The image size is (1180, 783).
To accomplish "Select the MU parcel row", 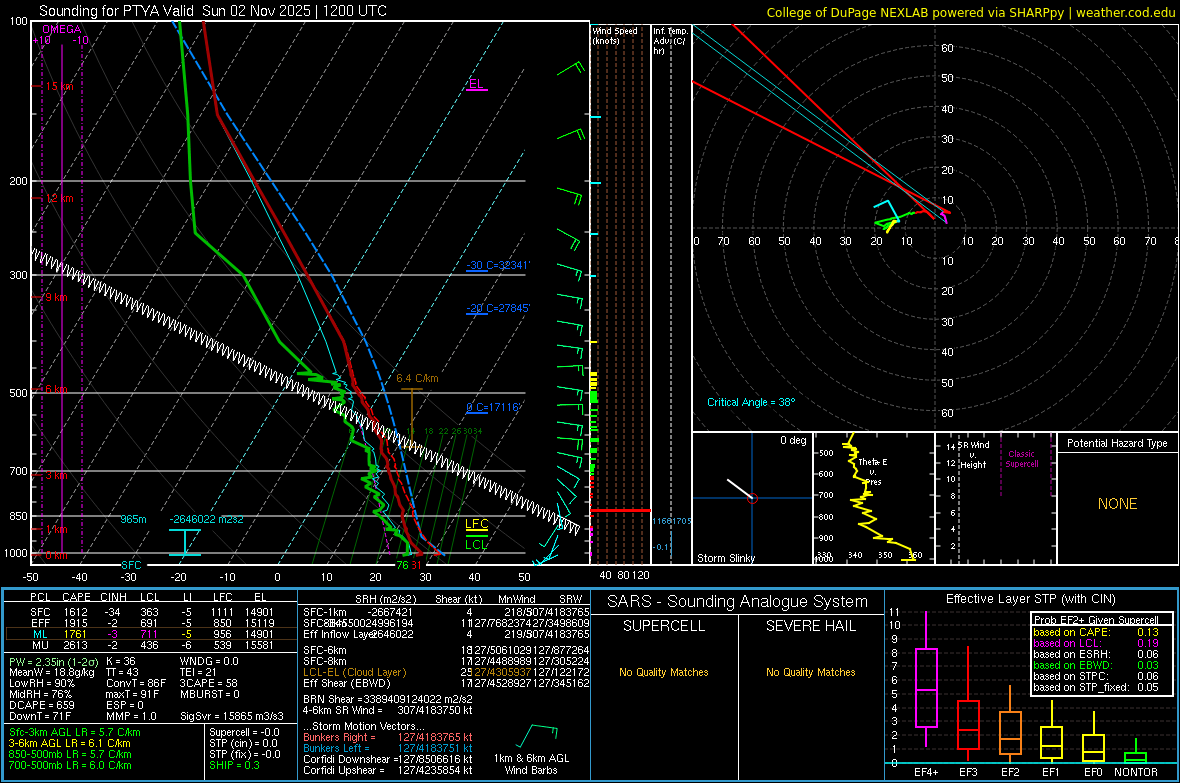I will [x=151, y=645].
